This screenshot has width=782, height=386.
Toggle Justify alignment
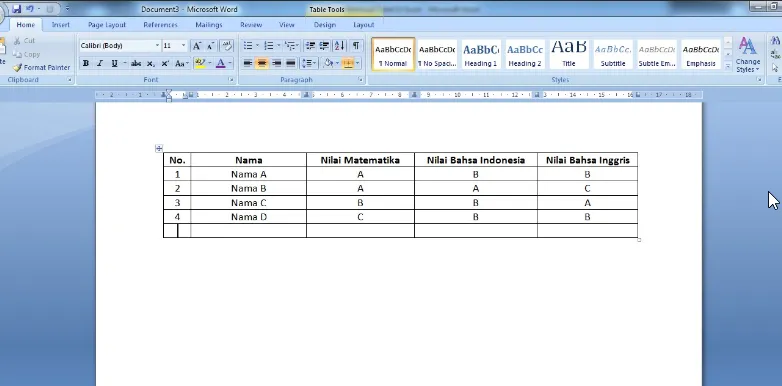(291, 63)
